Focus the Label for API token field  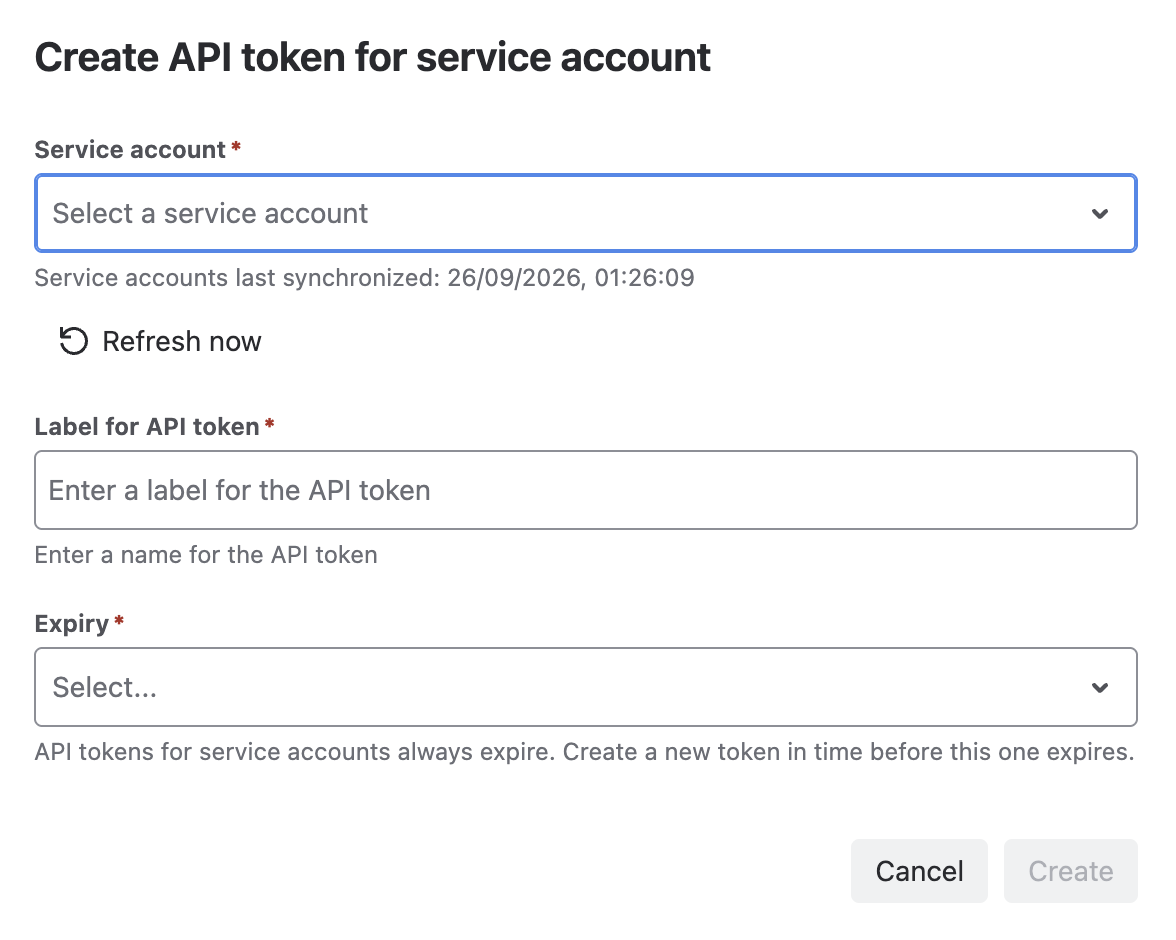click(586, 490)
